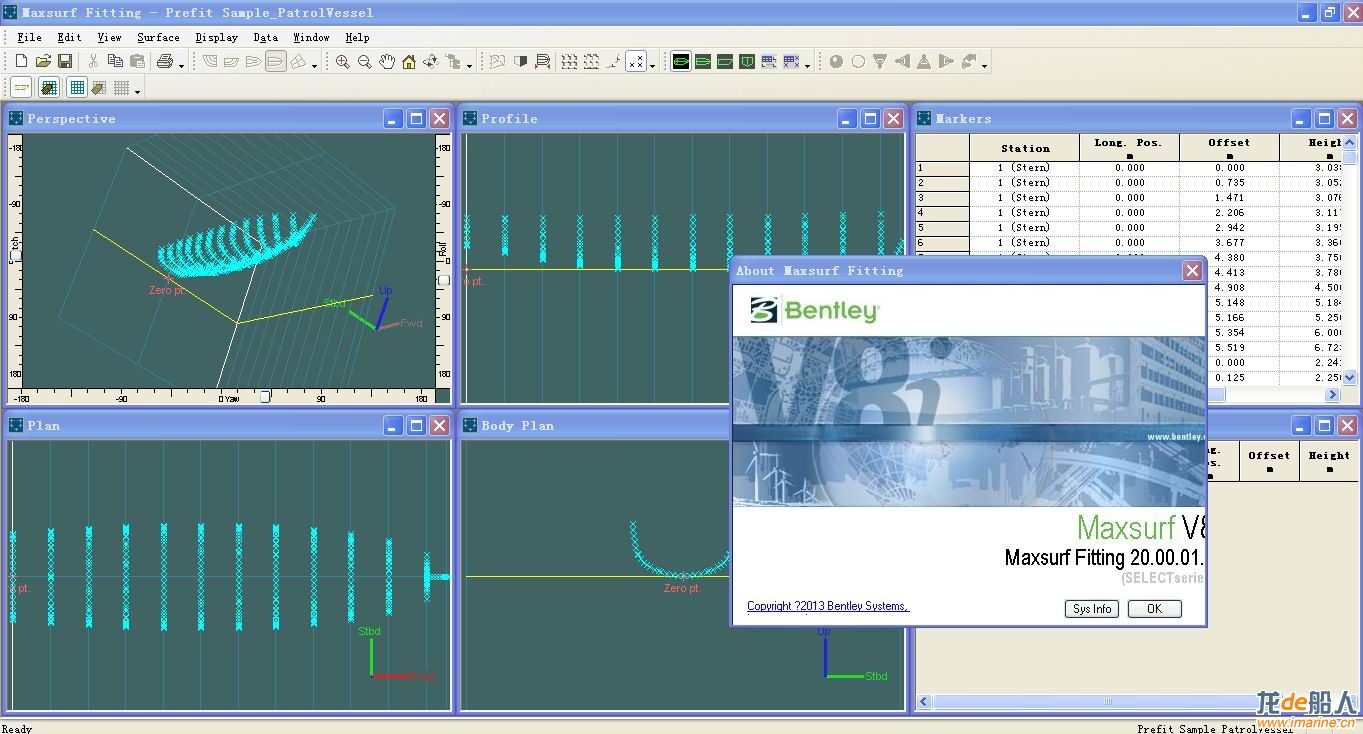The image size is (1363, 734).
Task: Expand the print toolbar options arrow
Action: (x=182, y=66)
